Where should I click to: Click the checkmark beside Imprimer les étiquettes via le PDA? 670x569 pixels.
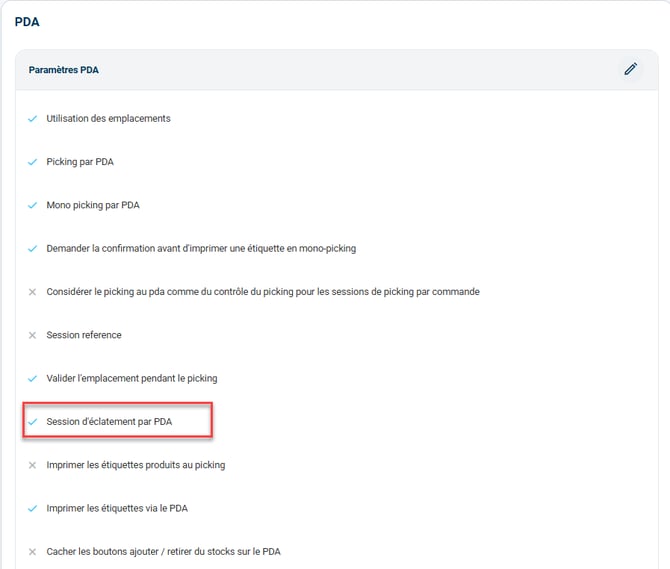[32, 508]
